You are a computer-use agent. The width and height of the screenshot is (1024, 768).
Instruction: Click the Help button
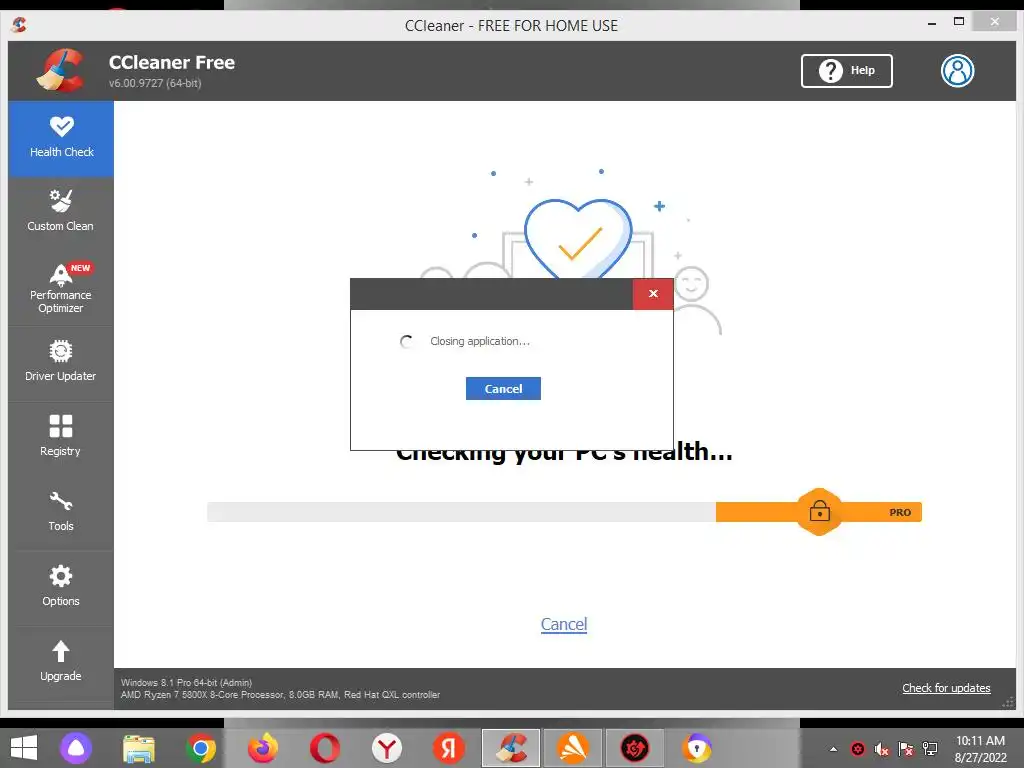point(846,71)
